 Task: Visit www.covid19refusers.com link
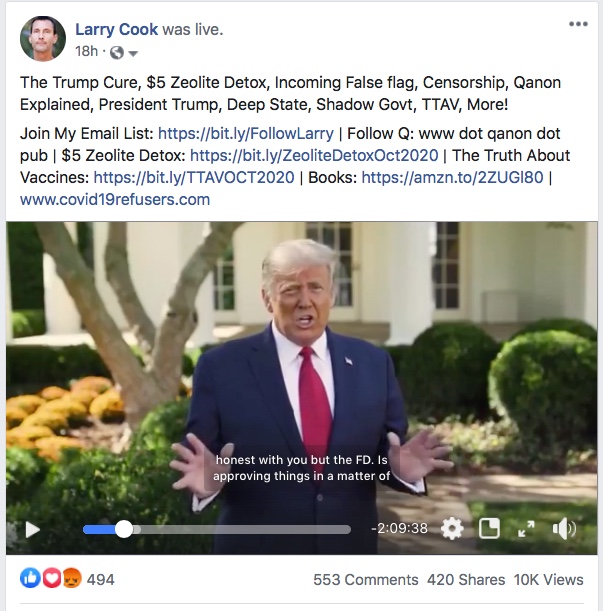pos(115,200)
